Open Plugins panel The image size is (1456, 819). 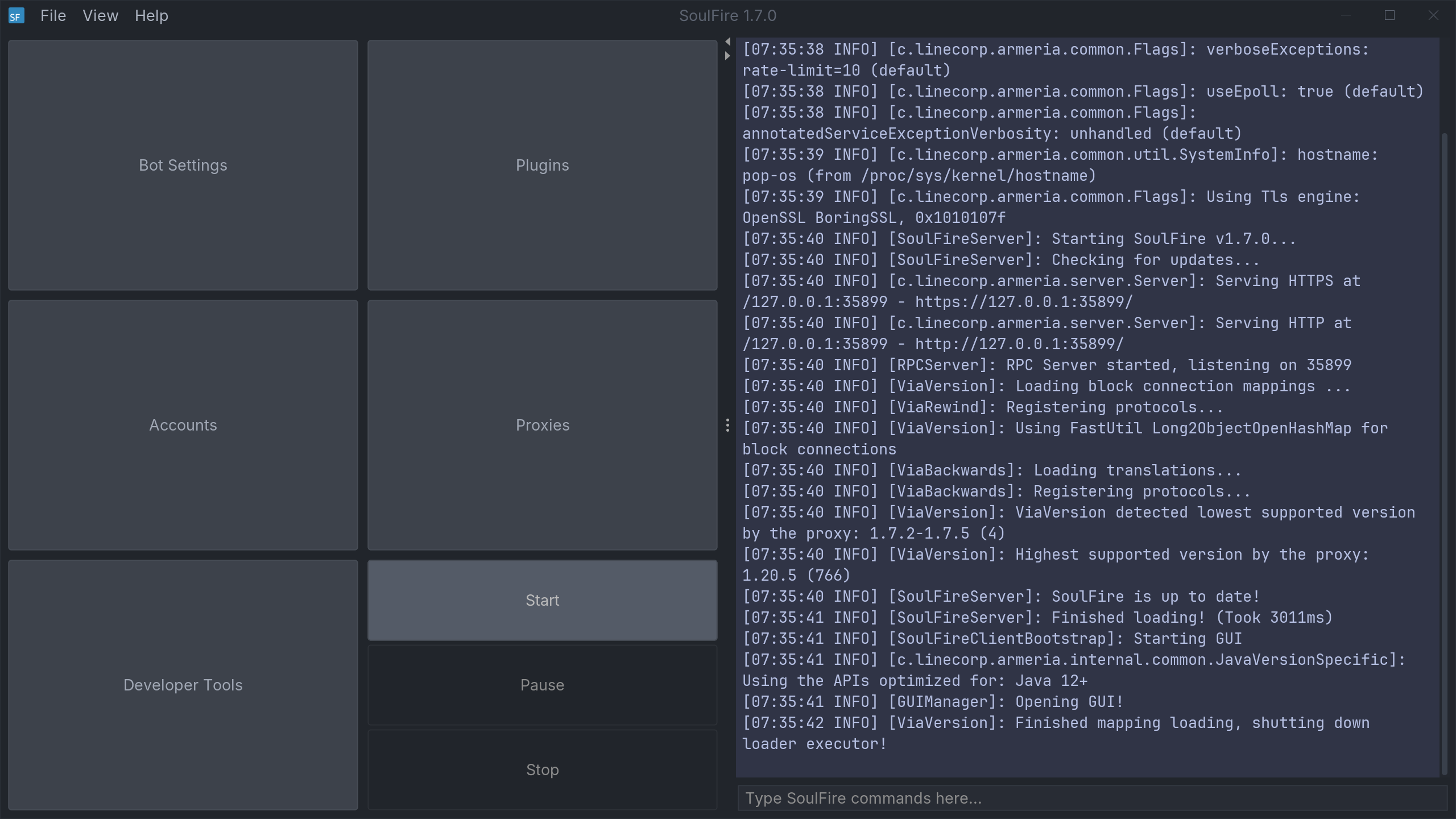(x=542, y=165)
